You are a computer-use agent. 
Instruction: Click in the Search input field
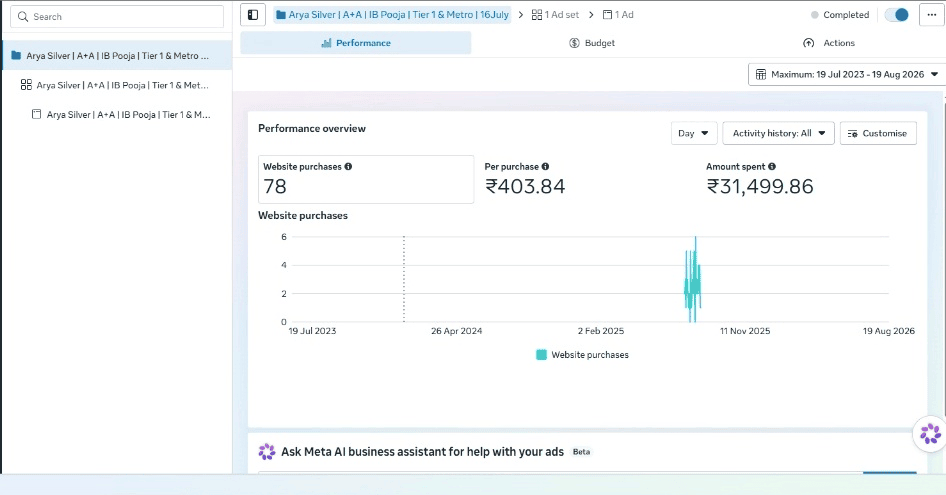point(117,17)
